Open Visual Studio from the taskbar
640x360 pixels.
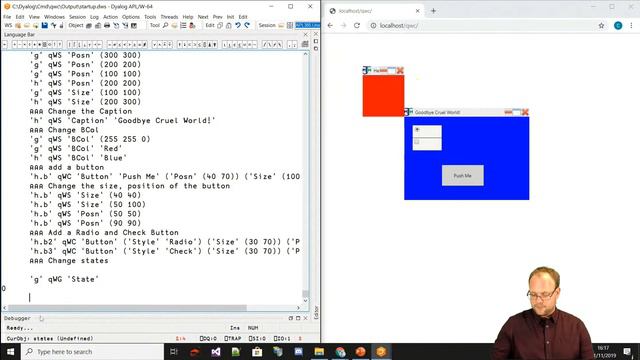click(216, 351)
